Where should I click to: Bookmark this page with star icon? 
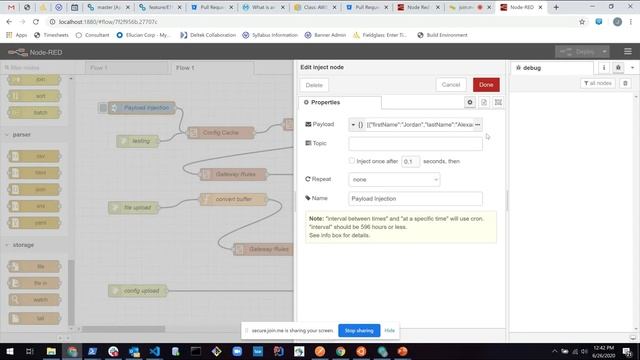582,22
